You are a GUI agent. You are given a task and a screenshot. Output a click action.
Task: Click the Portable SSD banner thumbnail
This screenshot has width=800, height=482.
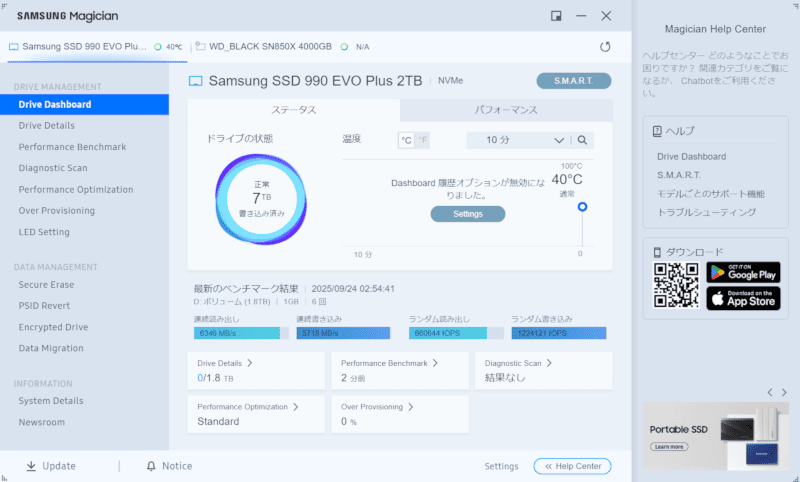click(x=714, y=435)
